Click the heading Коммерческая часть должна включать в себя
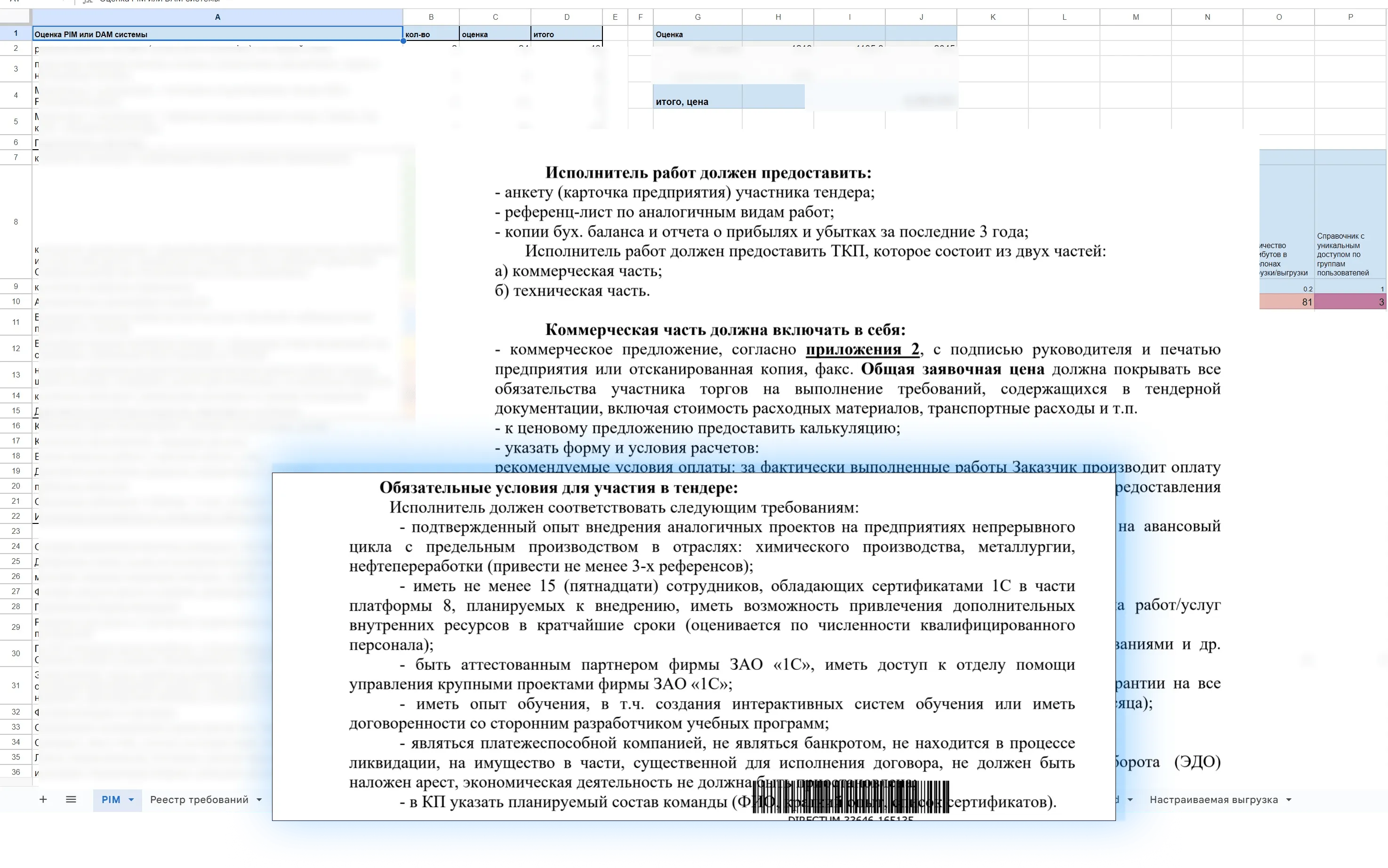This screenshot has width=1388, height=868. (725, 330)
